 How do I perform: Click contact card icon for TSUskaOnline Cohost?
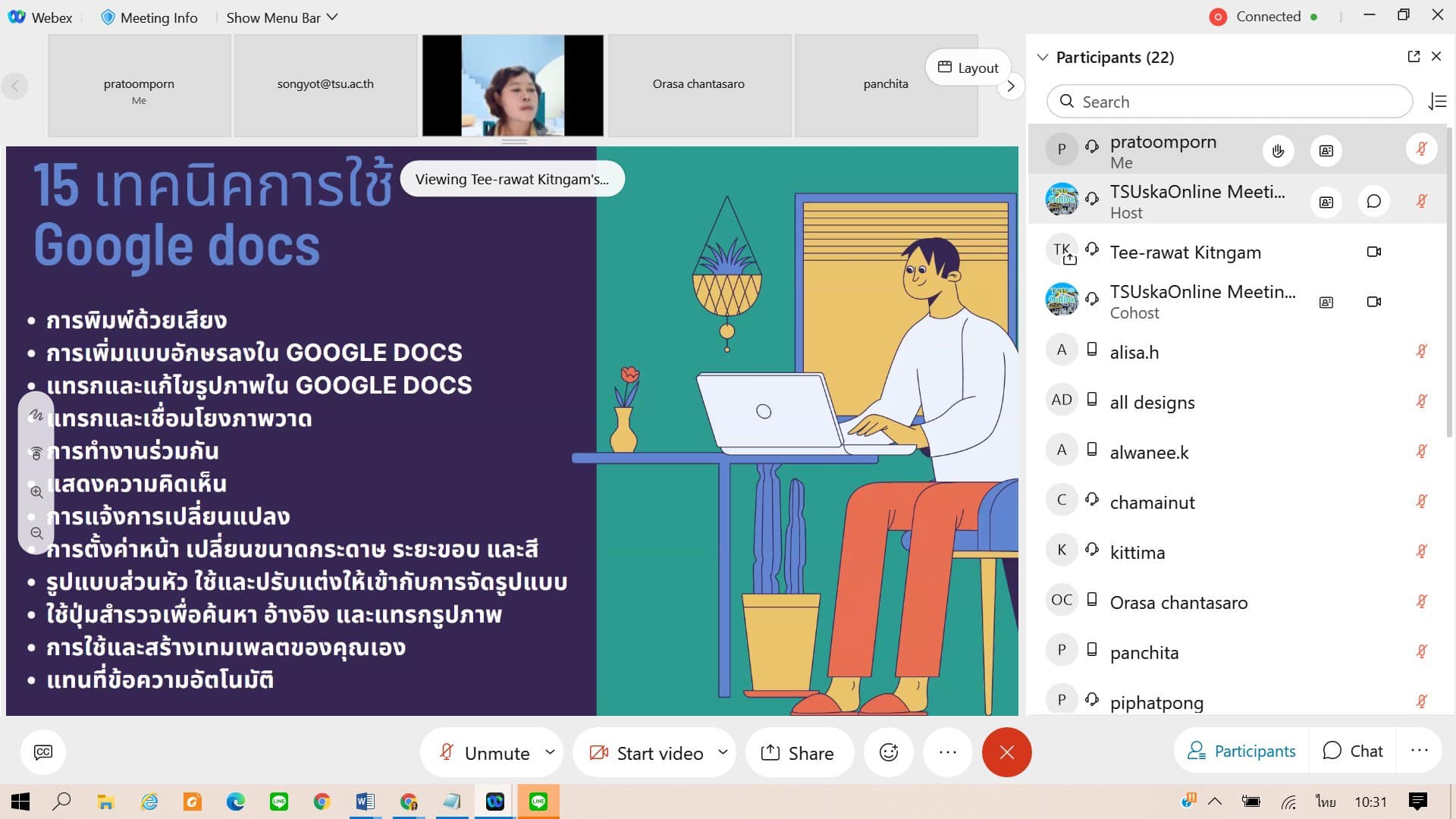[x=1326, y=302]
